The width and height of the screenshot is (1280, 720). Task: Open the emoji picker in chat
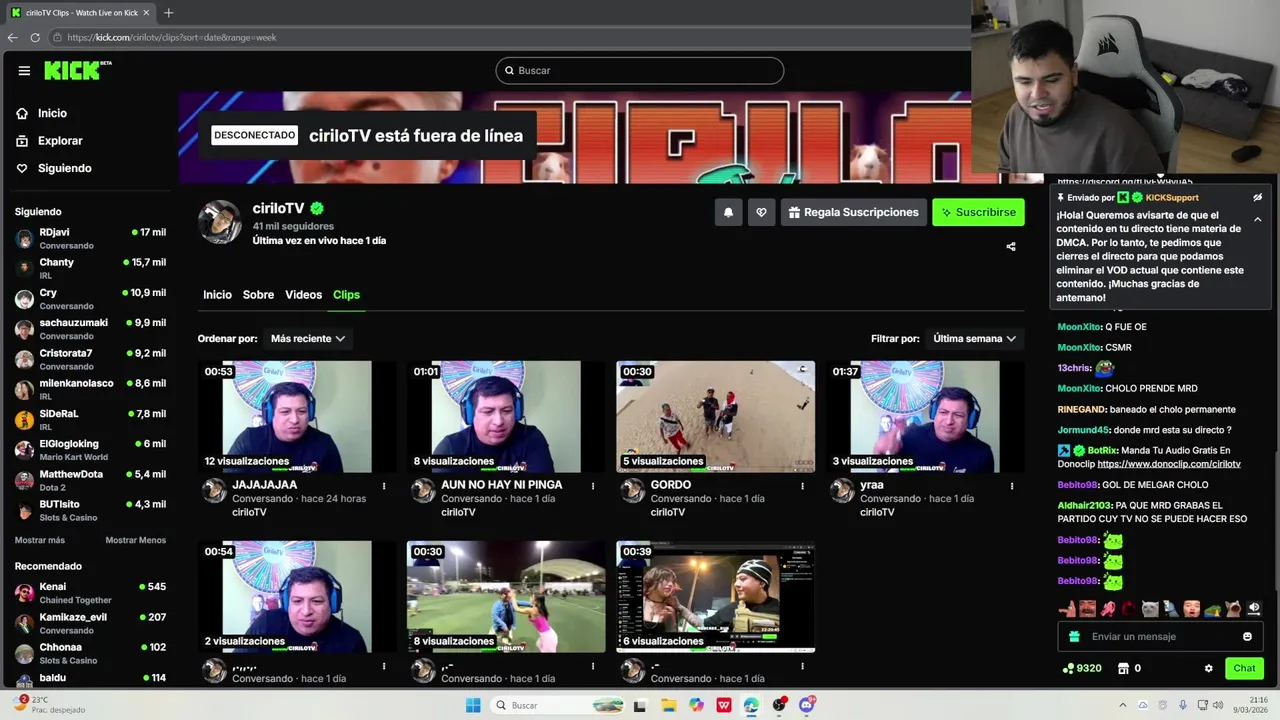pos(1247,637)
